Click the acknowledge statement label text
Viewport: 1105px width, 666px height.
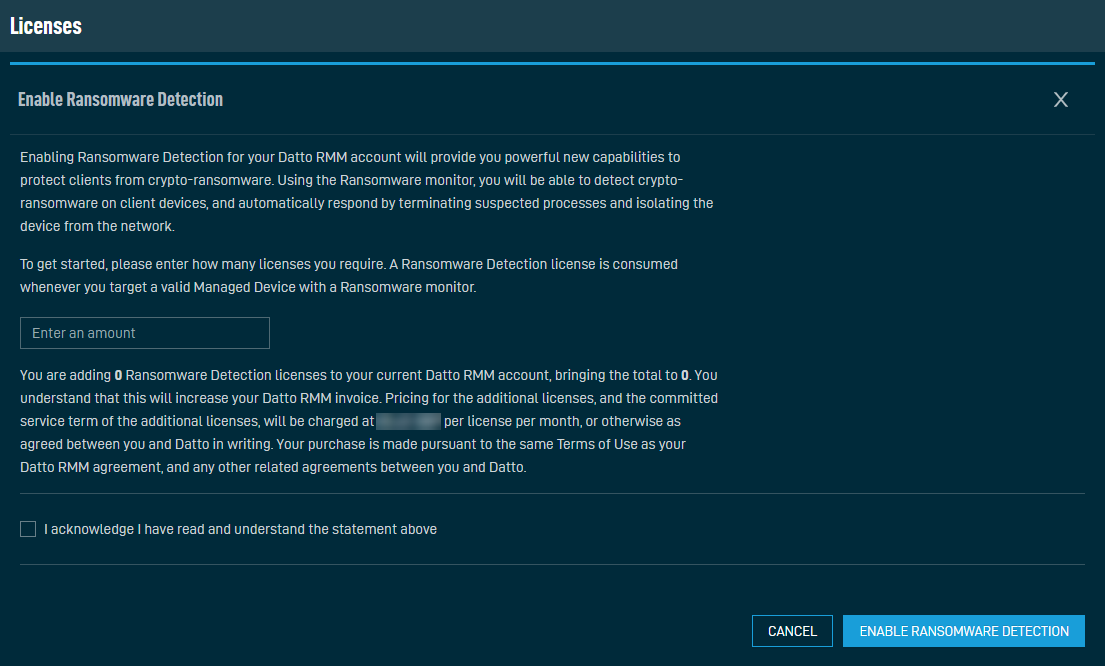240,529
